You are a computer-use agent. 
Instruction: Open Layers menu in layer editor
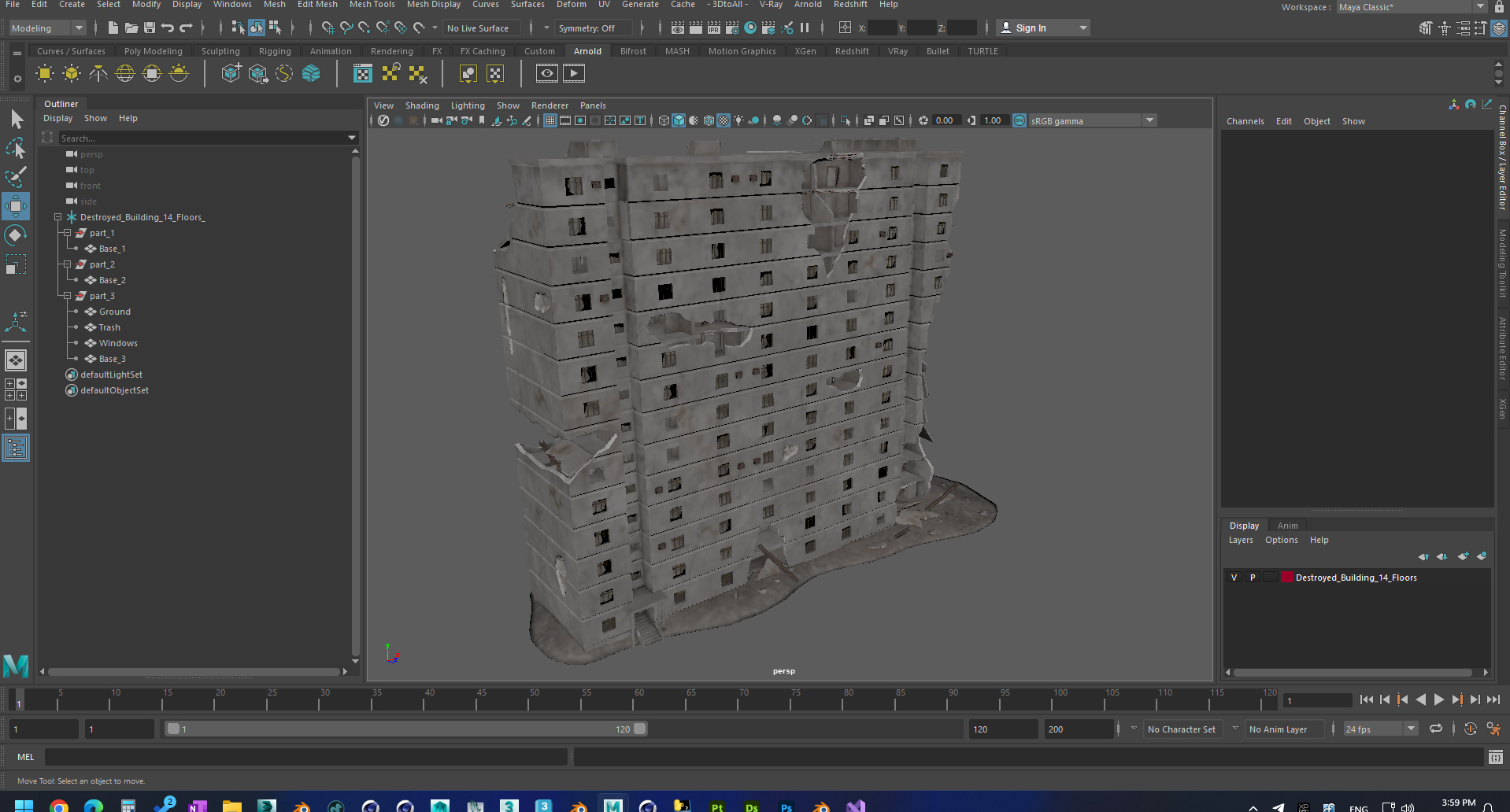tap(1241, 540)
